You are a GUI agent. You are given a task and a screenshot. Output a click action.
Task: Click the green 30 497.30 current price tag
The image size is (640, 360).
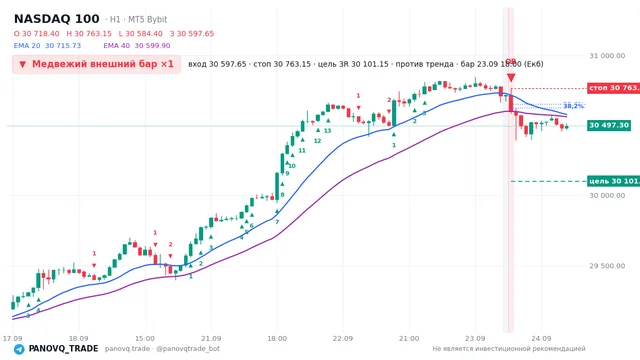[x=609, y=125]
